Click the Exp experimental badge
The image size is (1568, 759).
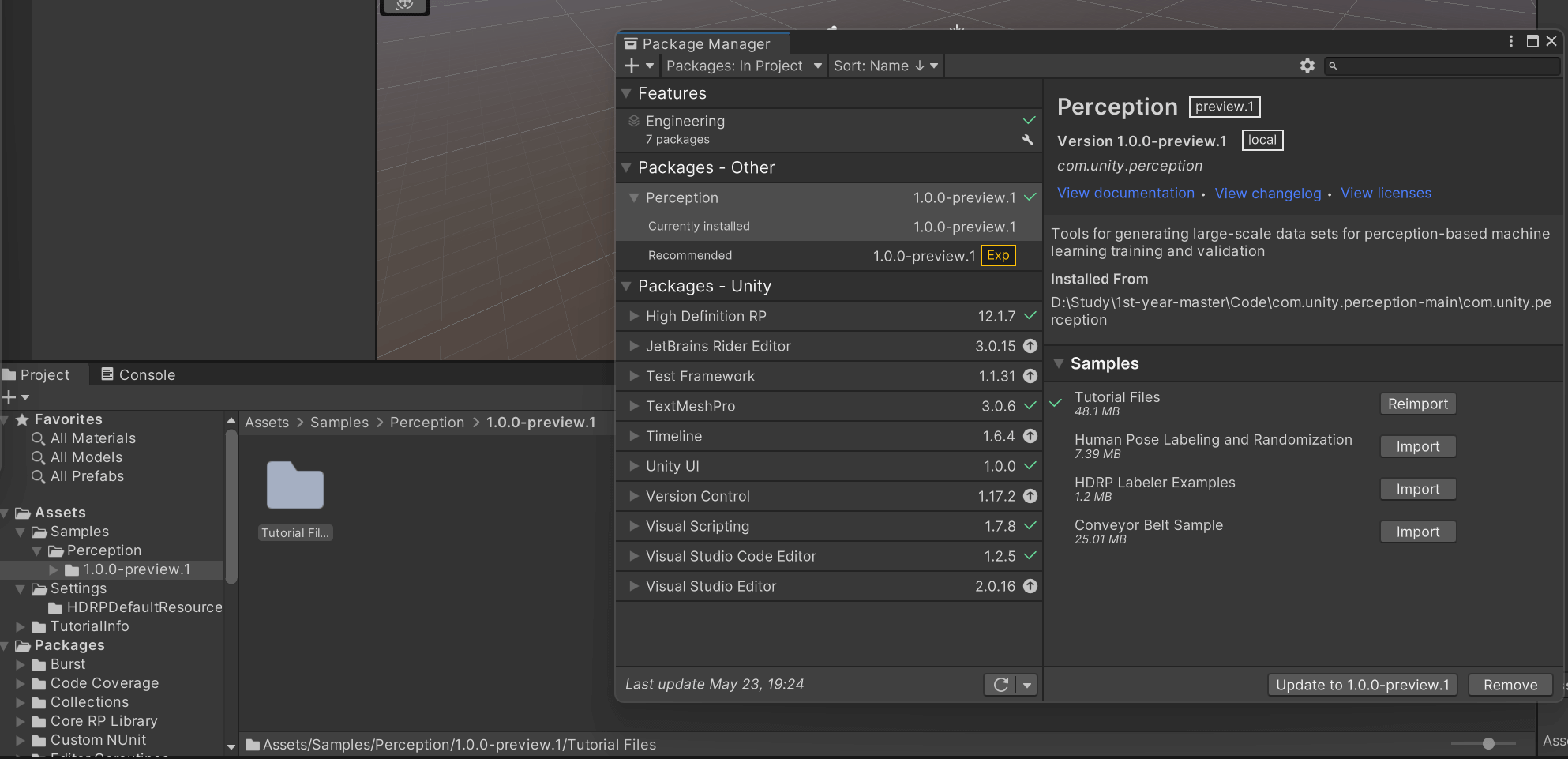tap(998, 255)
